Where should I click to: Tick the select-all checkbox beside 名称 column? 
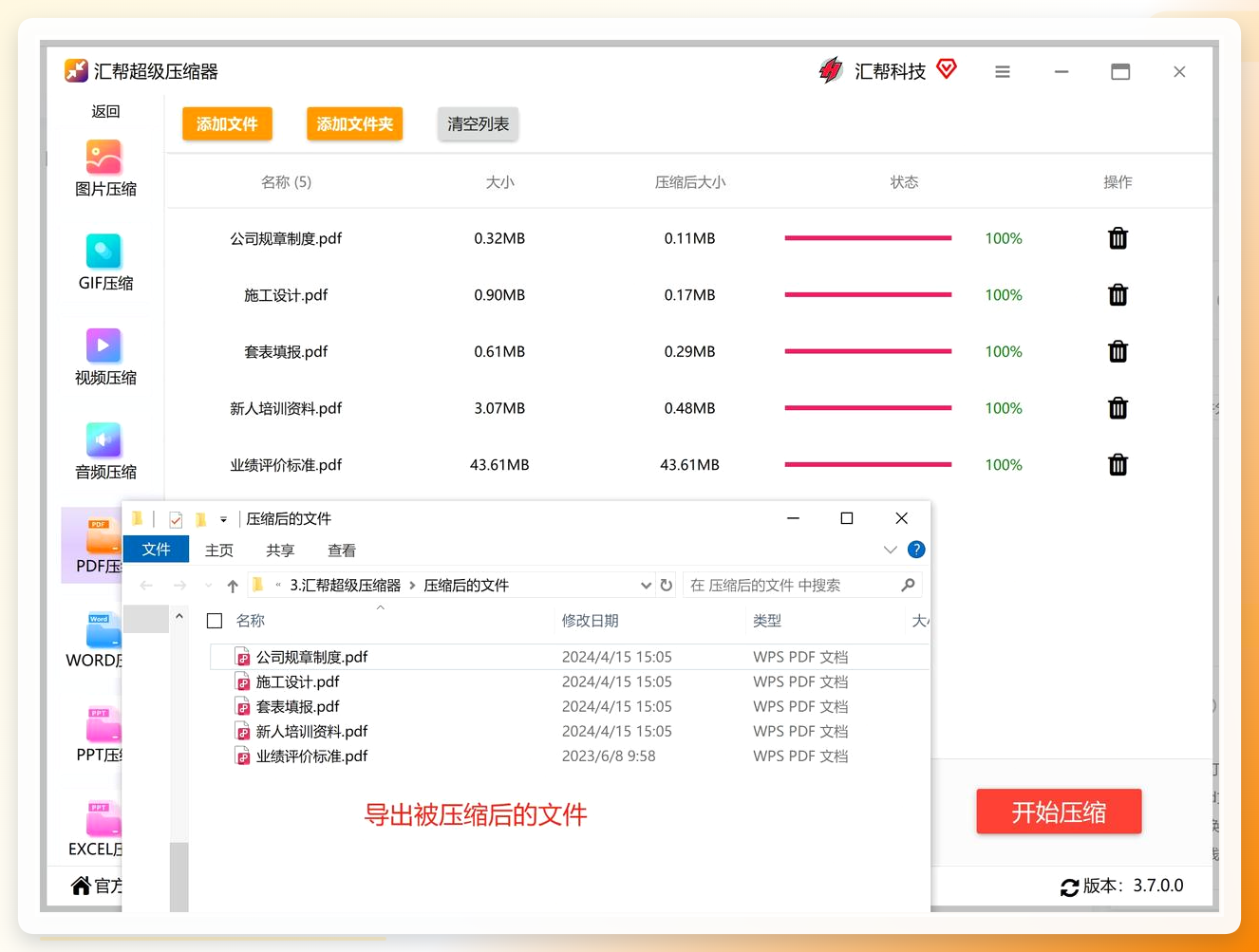[x=215, y=621]
